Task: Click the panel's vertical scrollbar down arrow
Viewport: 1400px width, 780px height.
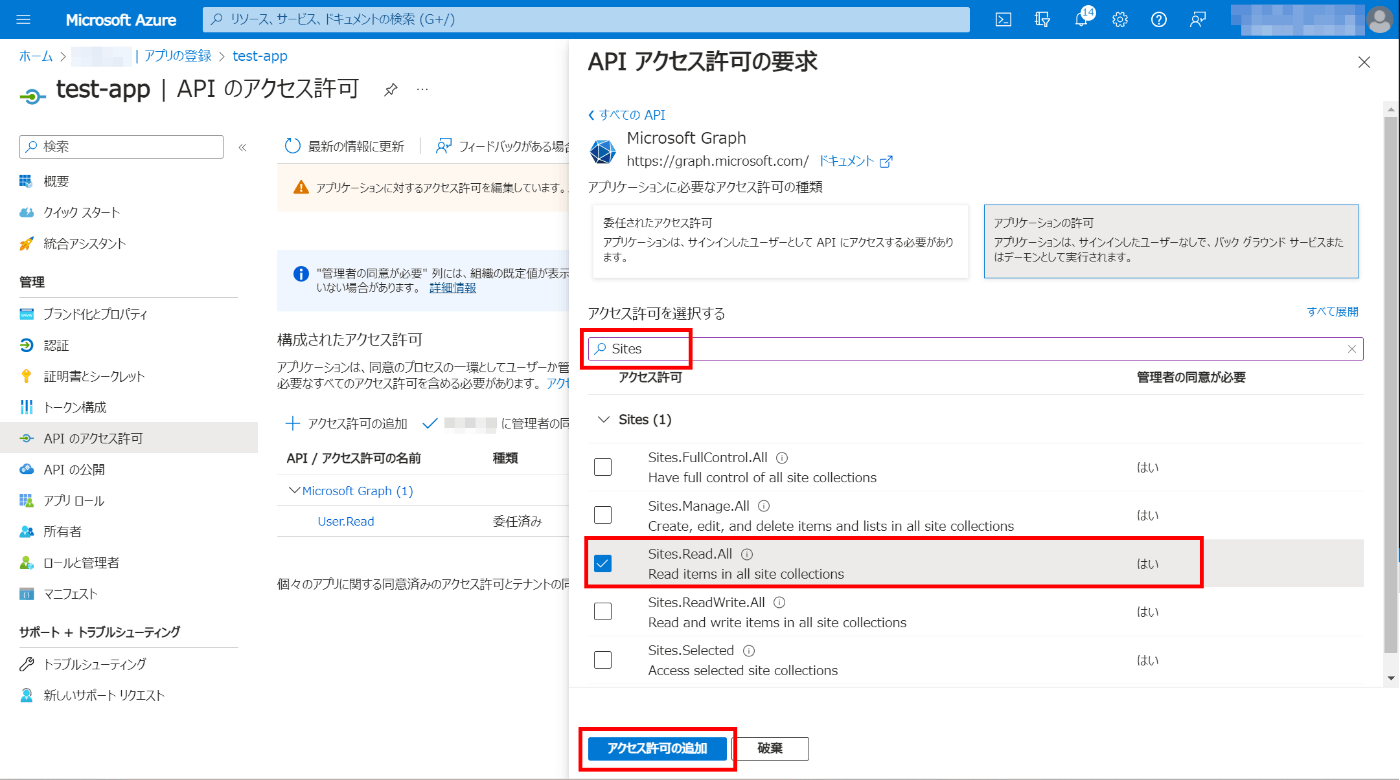Action: 1392,678
